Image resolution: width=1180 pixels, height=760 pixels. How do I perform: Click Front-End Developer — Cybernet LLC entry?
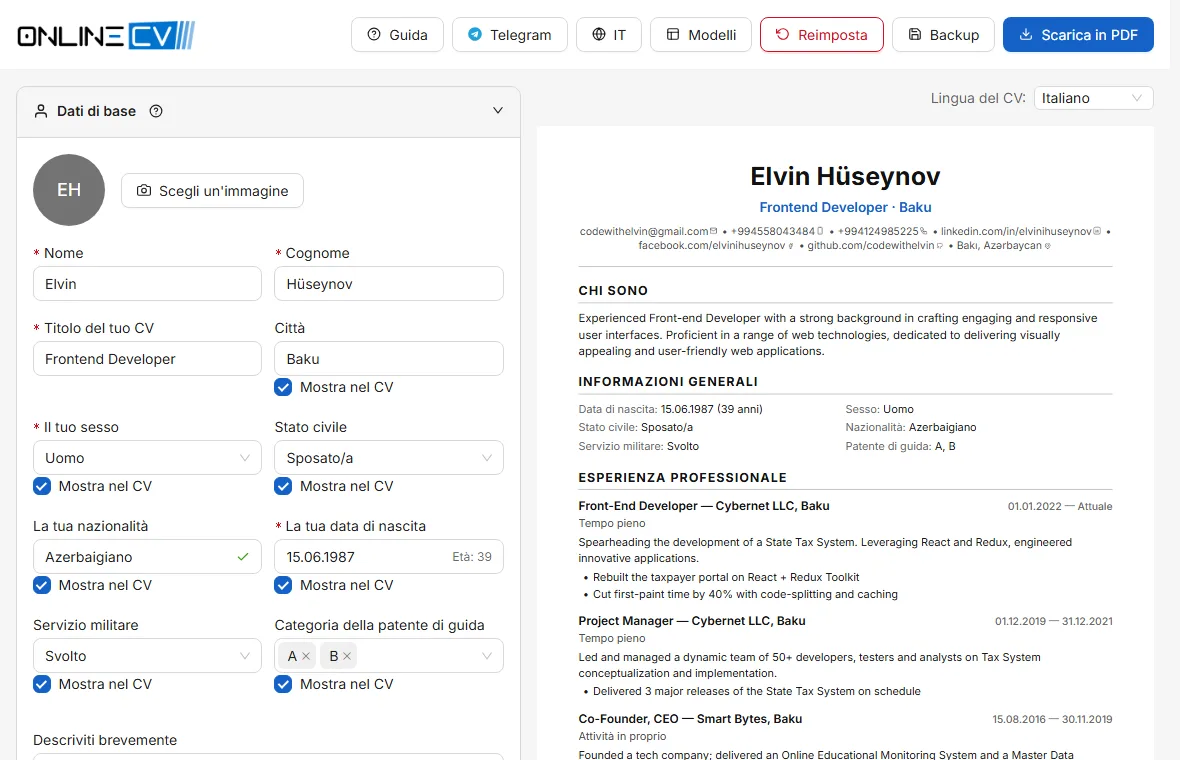(x=704, y=506)
